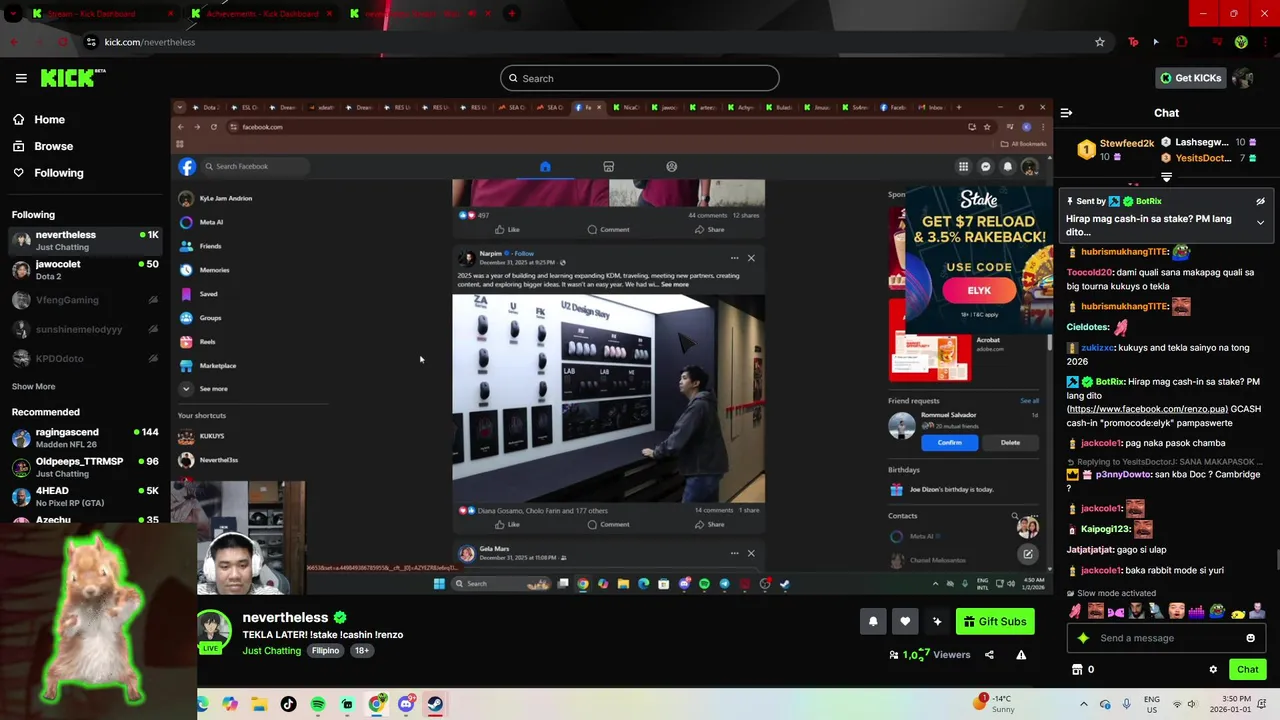Toggle follow heart button

[905, 621]
